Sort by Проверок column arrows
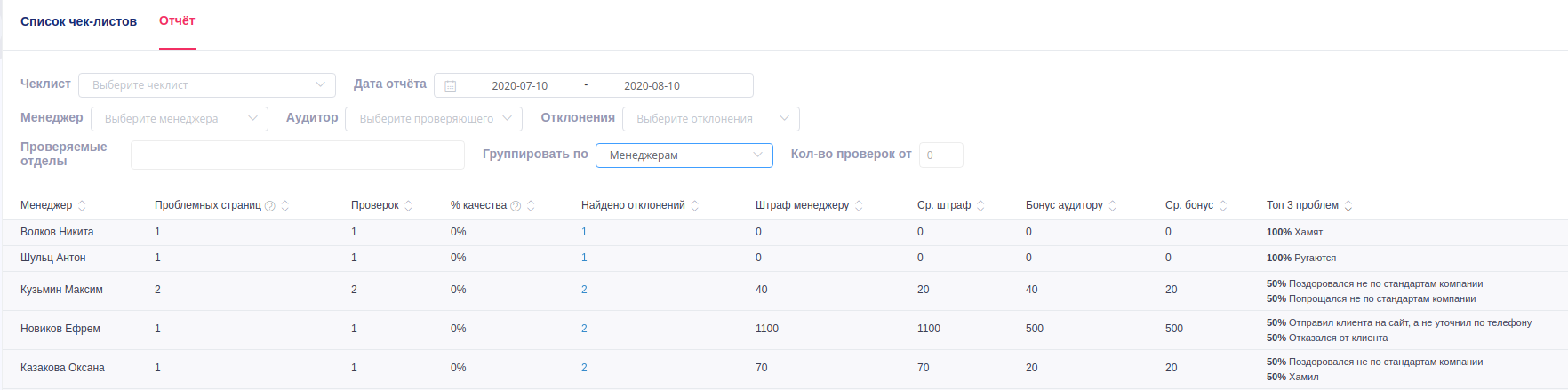Viewport: 1568px width, 390px height. click(409, 206)
